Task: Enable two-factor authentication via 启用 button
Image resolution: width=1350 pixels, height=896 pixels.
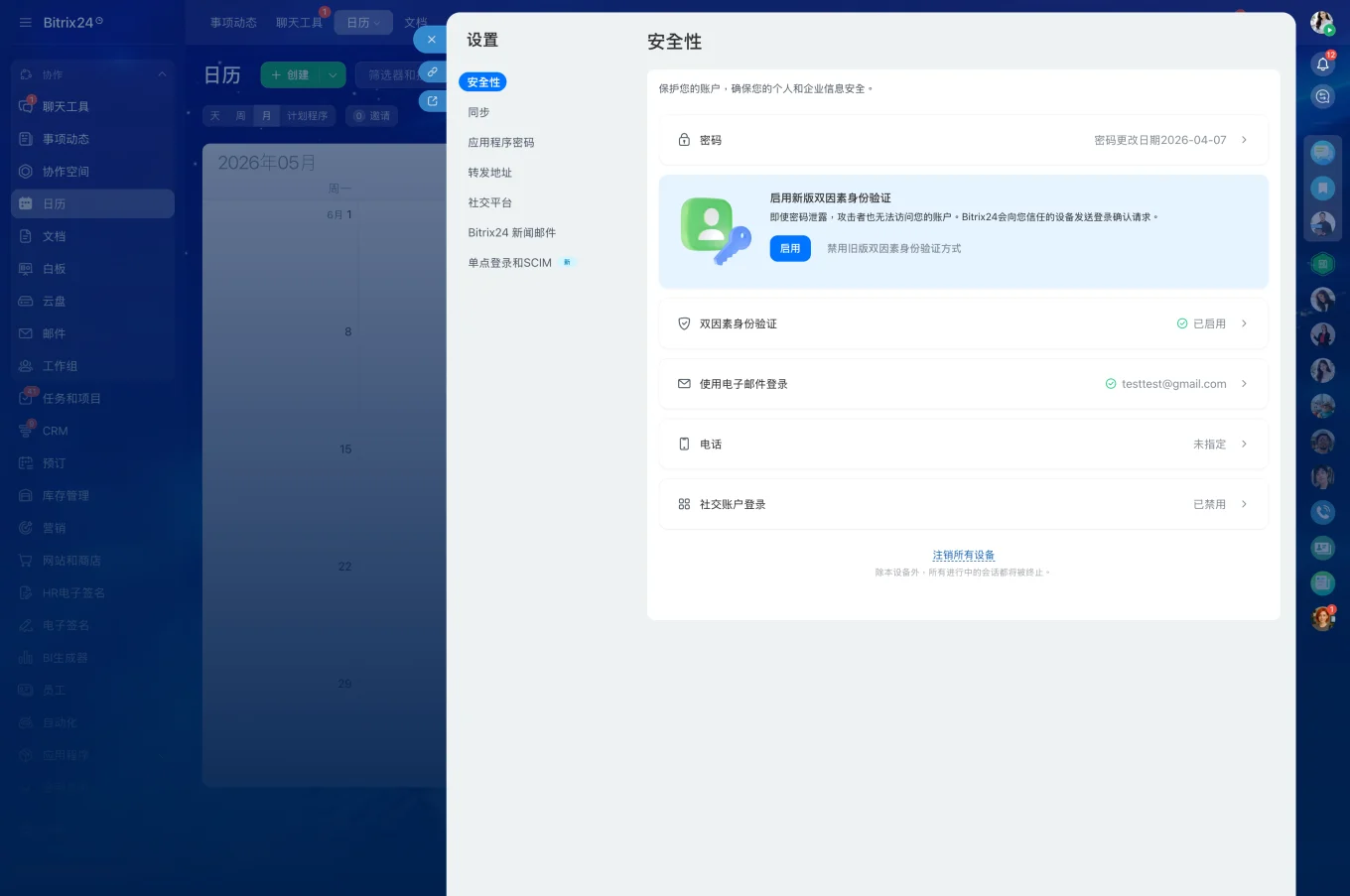Action: pos(790,249)
